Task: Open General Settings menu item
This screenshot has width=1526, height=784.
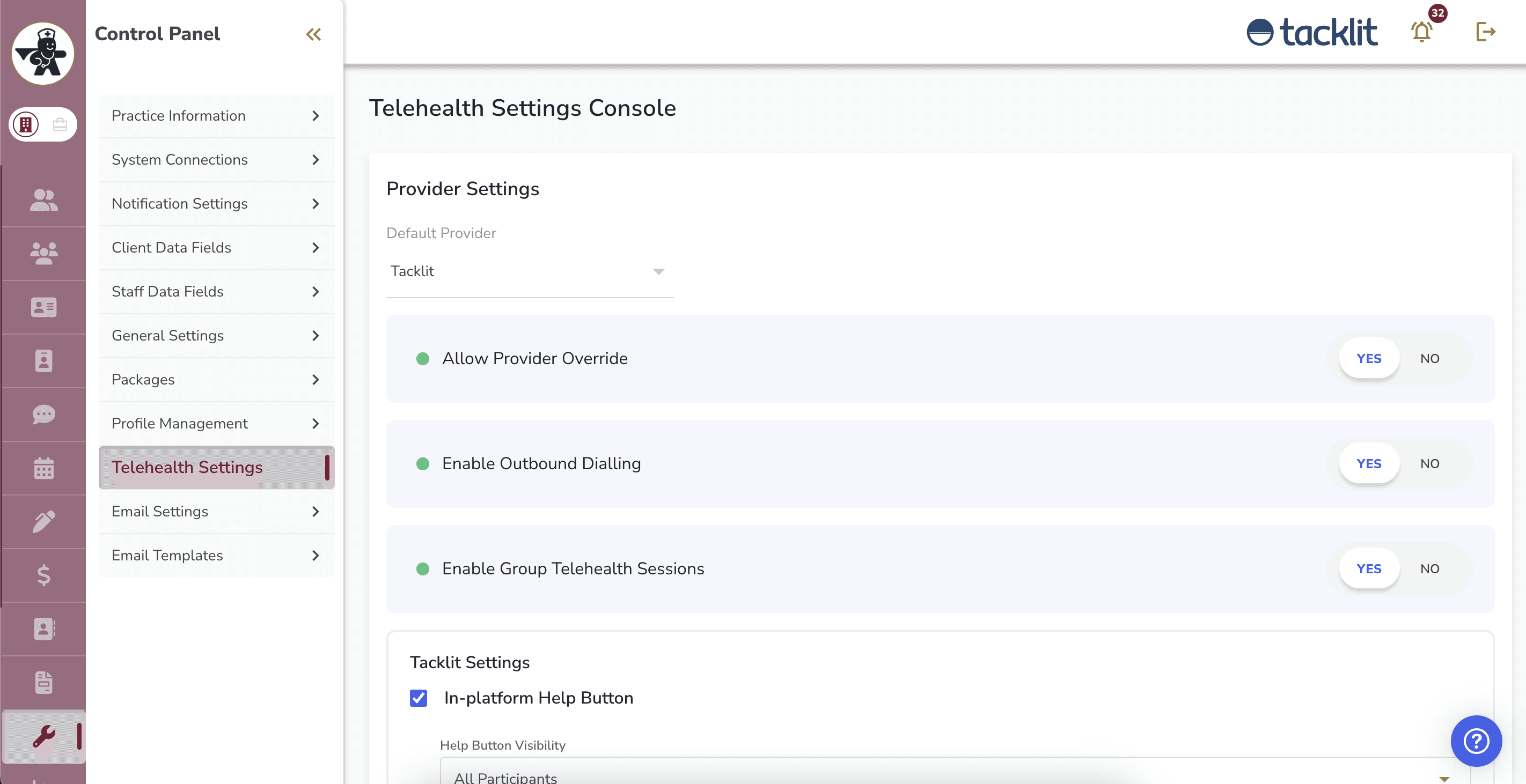Action: (216, 336)
